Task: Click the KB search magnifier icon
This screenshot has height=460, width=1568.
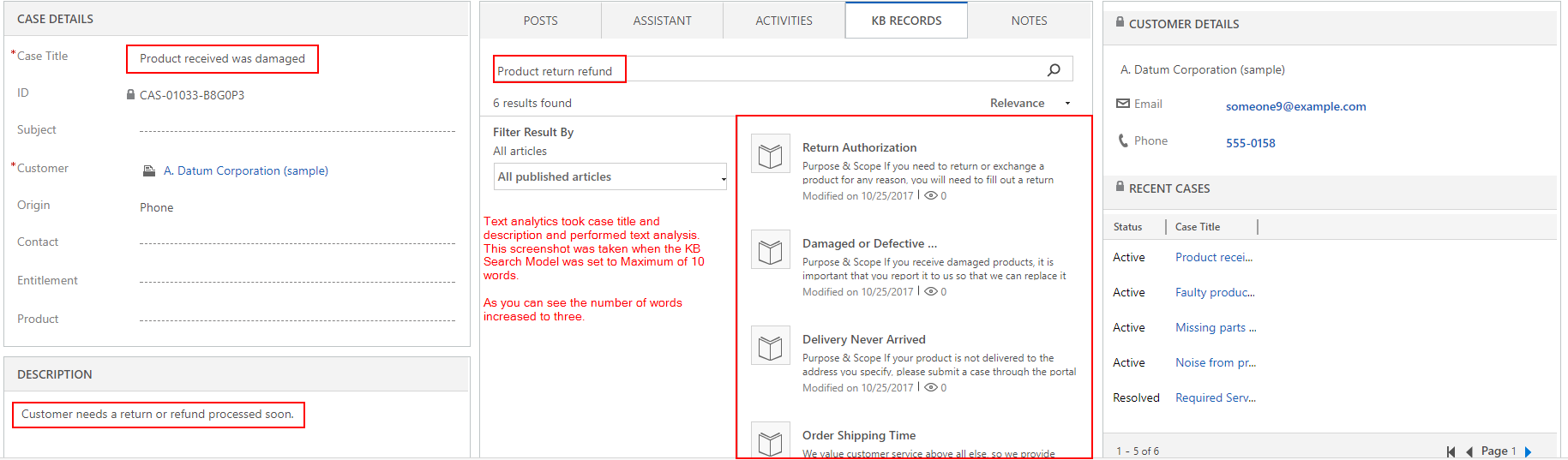Action: coord(1054,70)
